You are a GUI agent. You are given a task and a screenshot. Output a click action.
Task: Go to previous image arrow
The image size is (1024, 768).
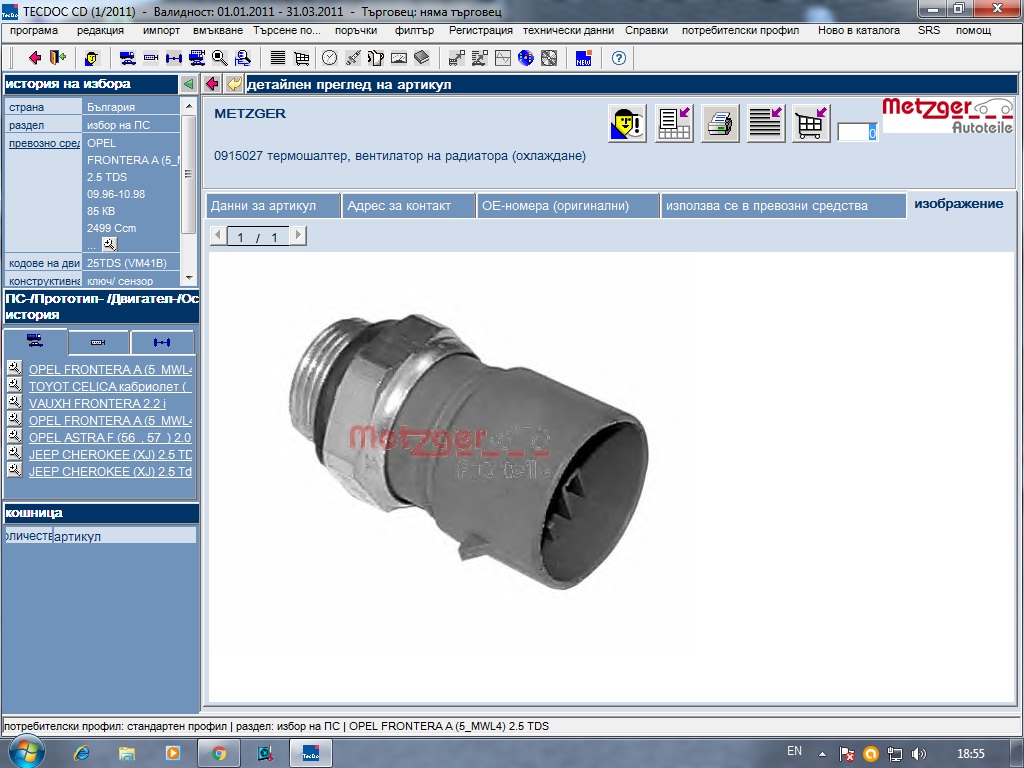[218, 235]
